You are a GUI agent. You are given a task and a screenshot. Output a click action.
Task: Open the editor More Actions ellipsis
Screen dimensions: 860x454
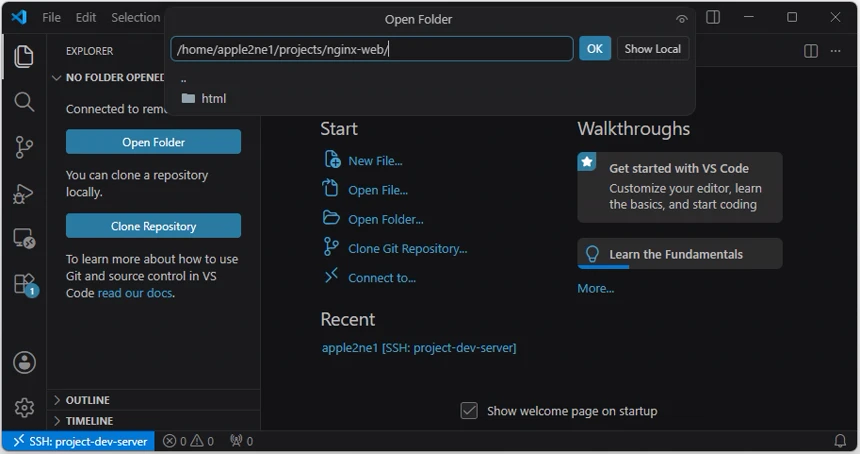[835, 51]
